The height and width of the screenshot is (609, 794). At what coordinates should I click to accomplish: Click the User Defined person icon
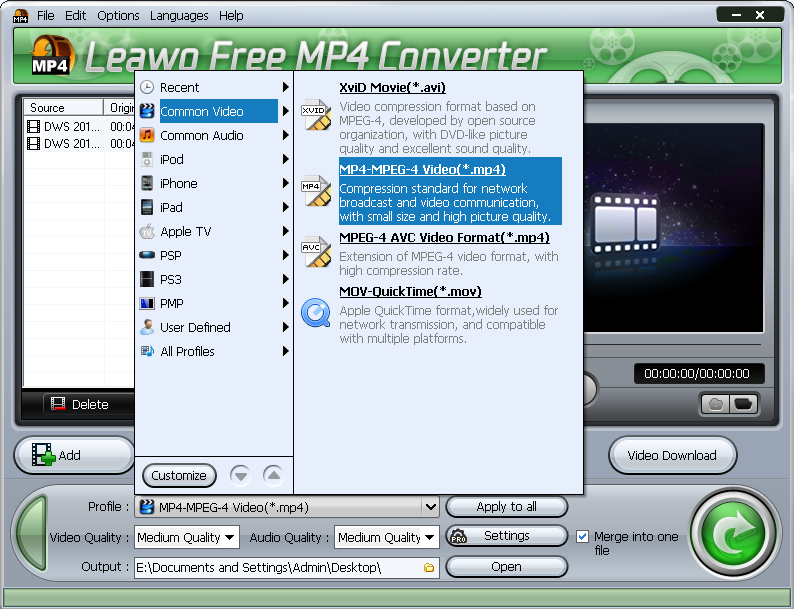point(147,327)
